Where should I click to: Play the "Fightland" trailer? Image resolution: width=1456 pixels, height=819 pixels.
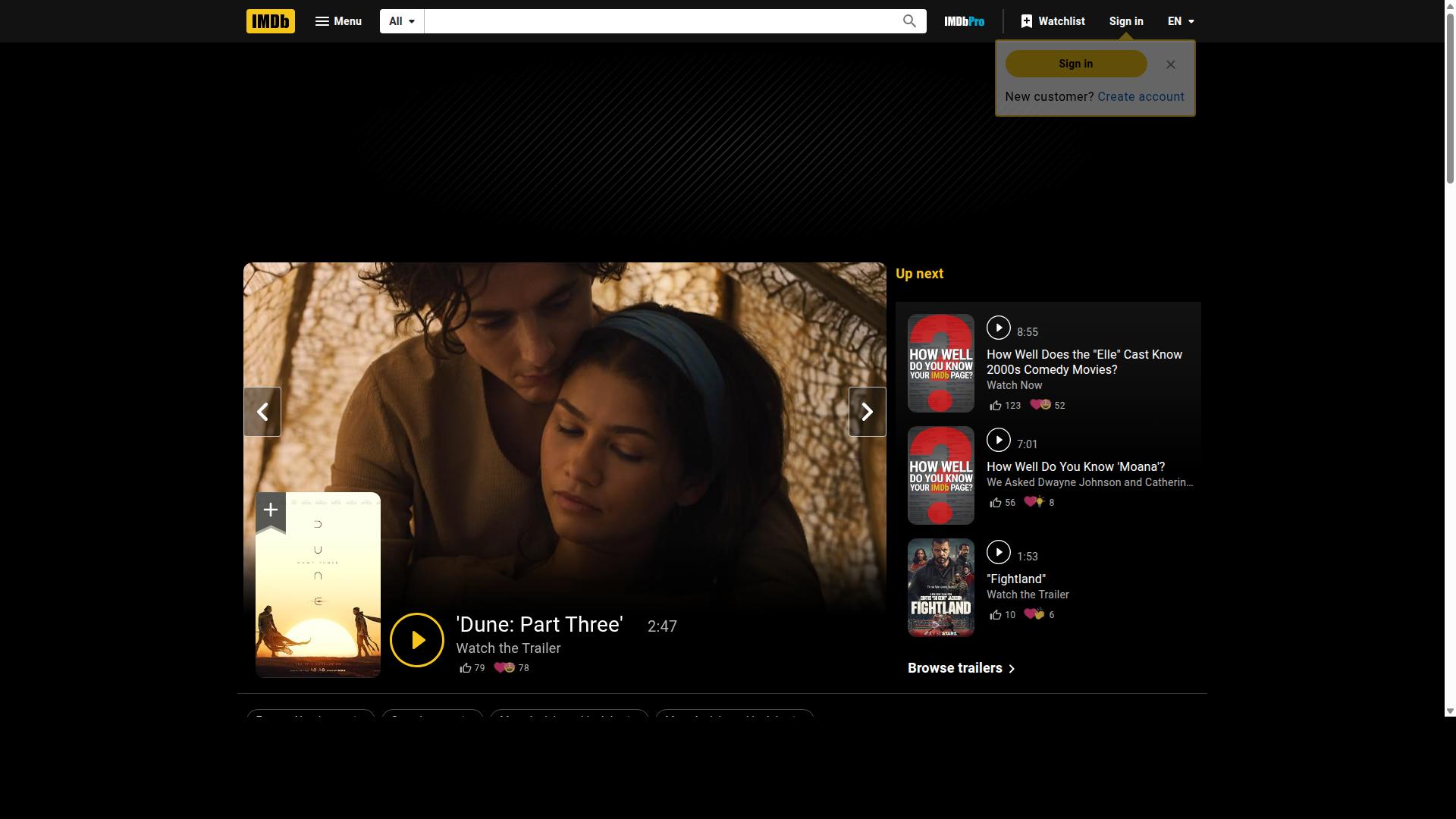click(999, 552)
